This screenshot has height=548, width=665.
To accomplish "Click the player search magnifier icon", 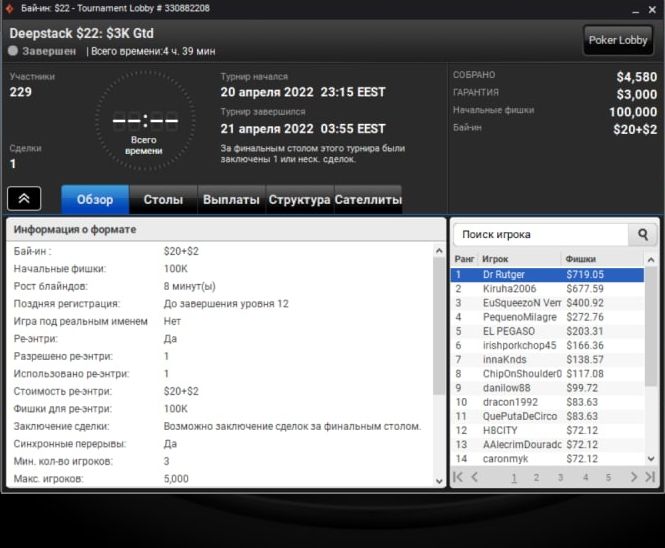I will click(643, 234).
